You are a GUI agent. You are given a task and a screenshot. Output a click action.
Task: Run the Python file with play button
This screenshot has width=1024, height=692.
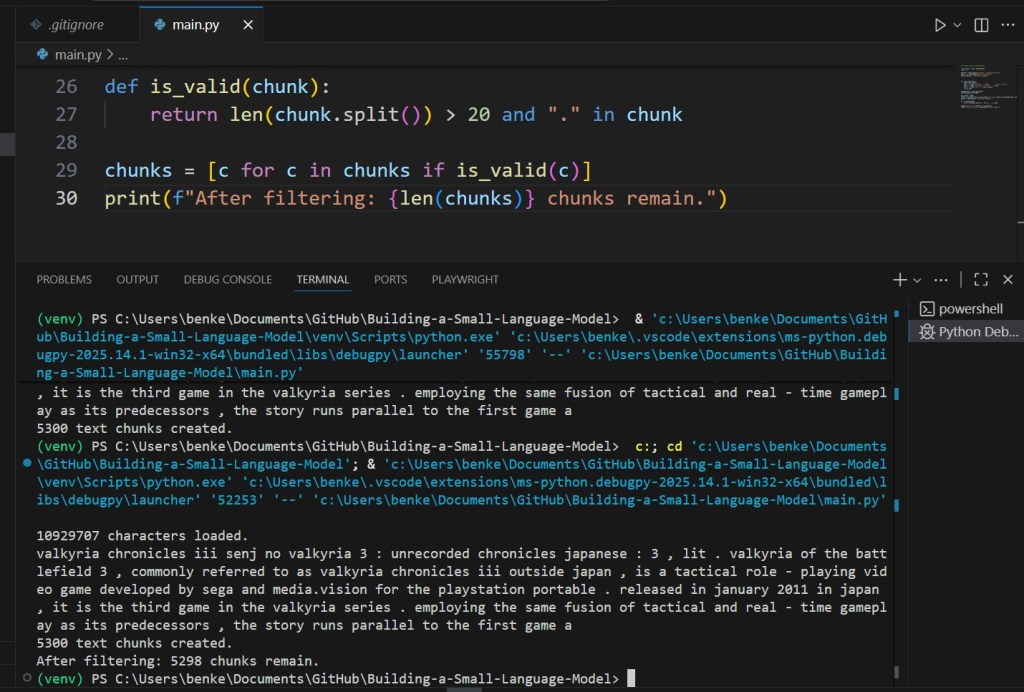(940, 25)
